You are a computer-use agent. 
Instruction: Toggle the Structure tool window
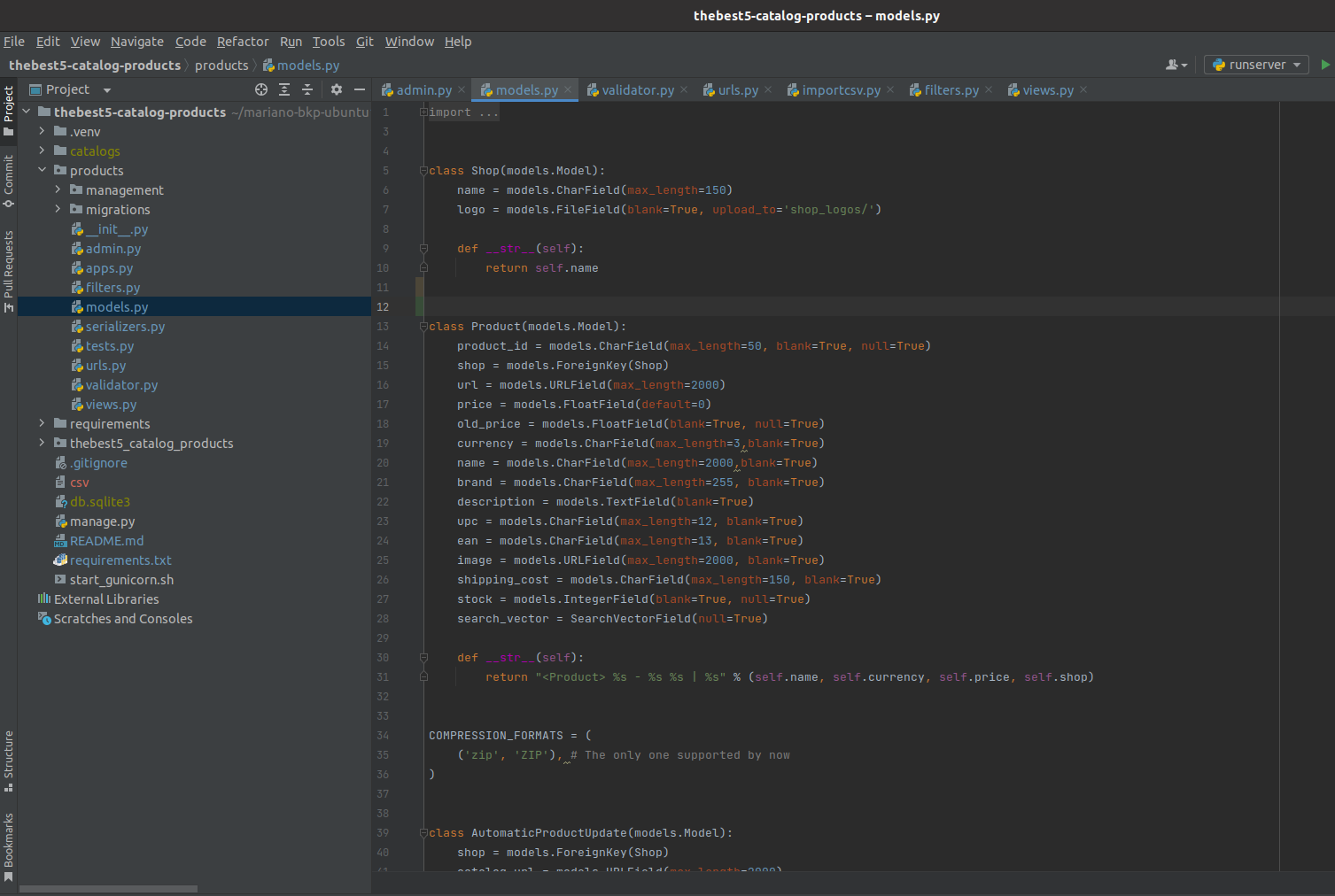(9, 760)
